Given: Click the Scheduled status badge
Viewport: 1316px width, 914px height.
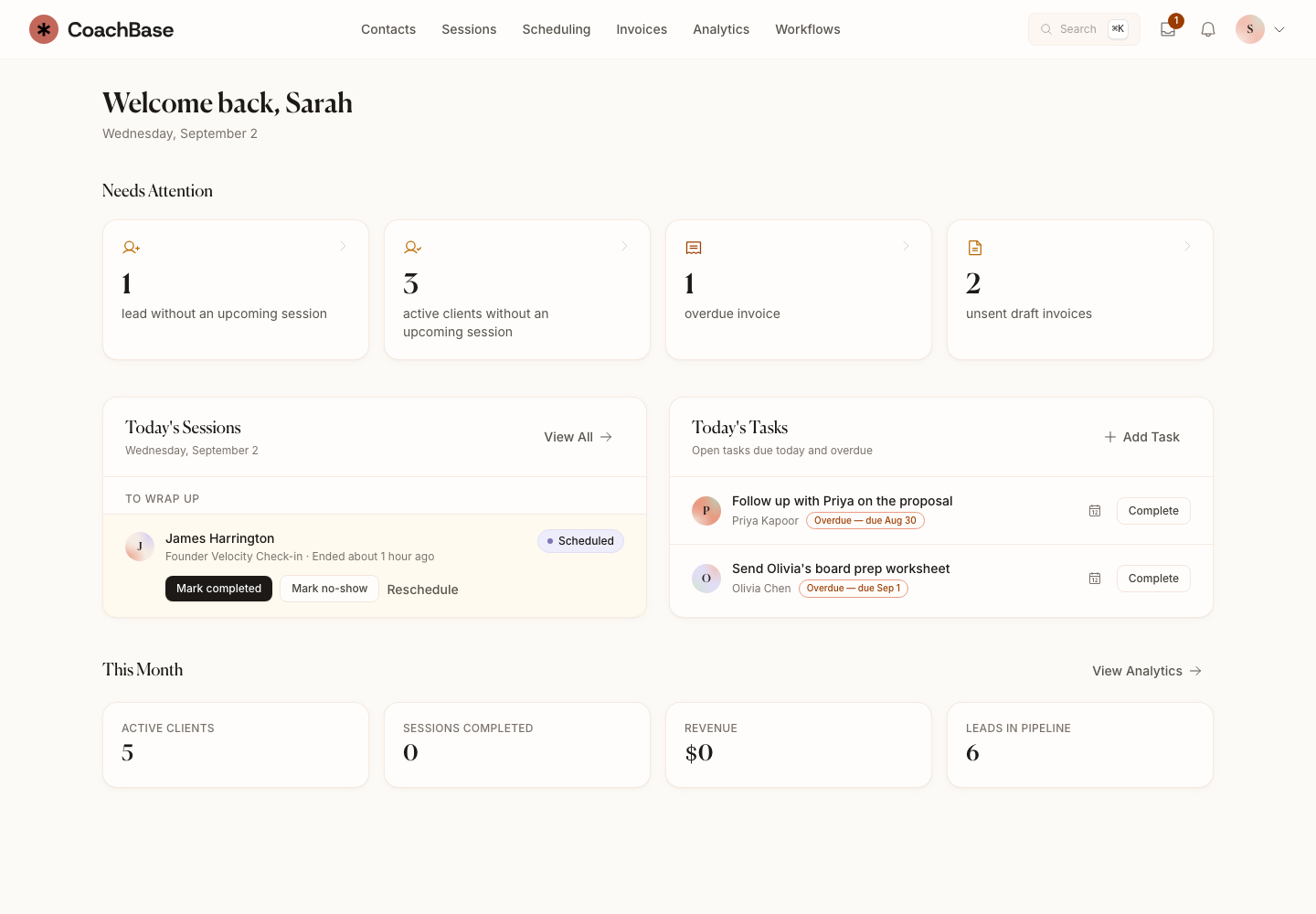Looking at the screenshot, I should click(580, 541).
